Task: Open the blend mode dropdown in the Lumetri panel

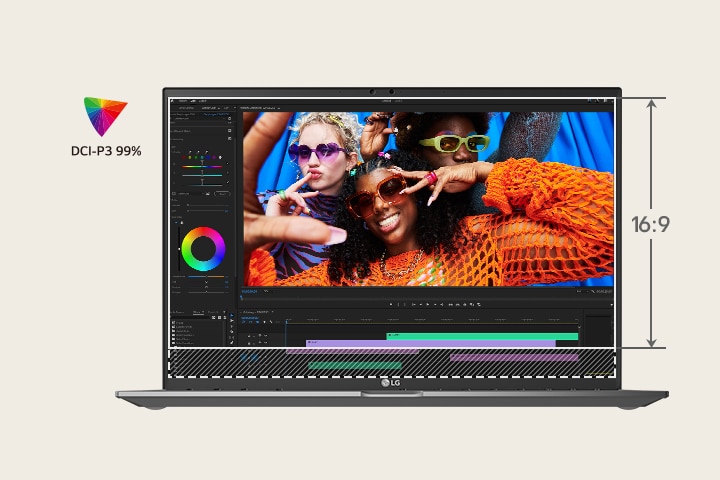Action: point(188,194)
